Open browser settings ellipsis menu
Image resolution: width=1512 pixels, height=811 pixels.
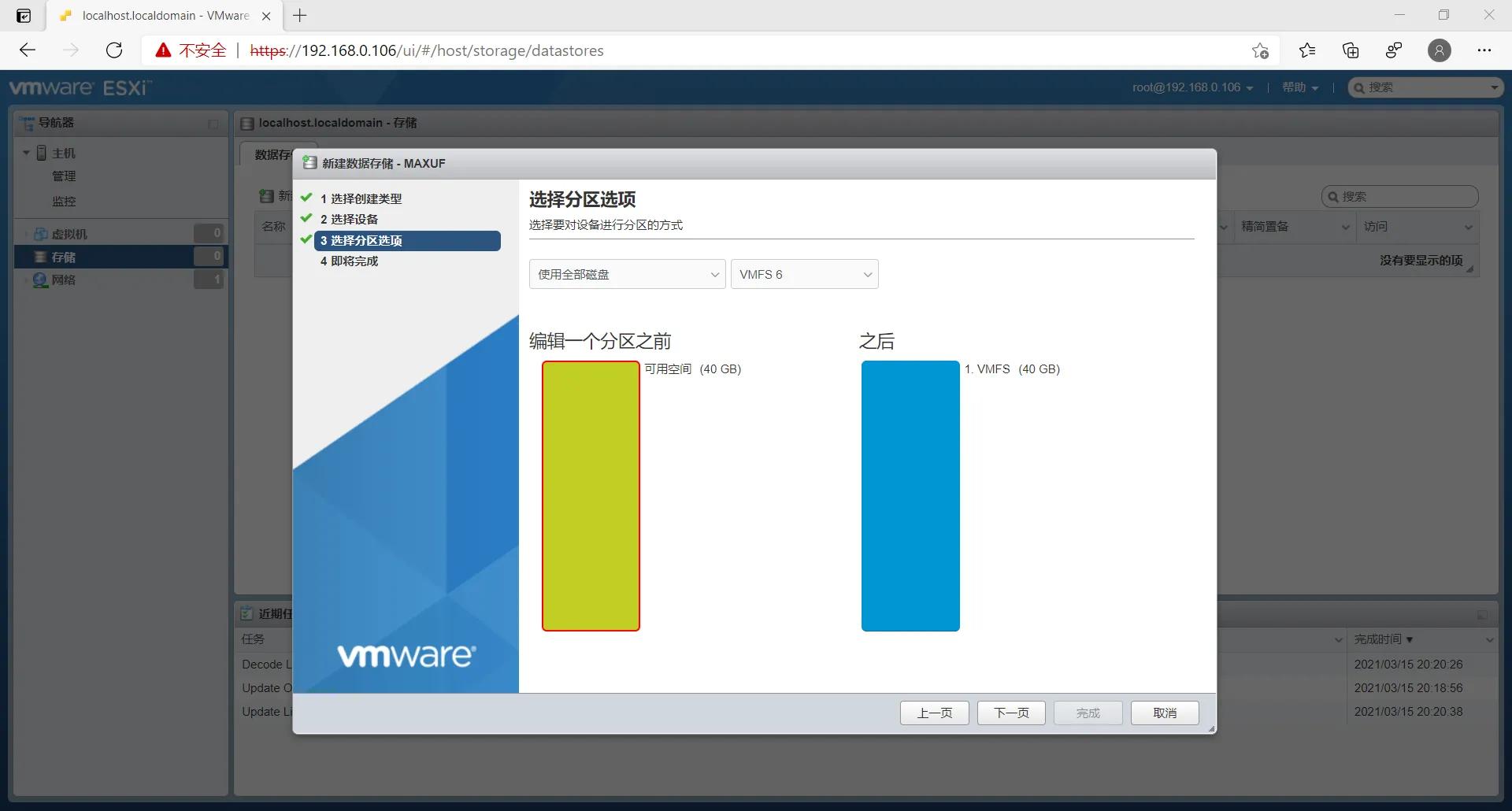point(1484,50)
